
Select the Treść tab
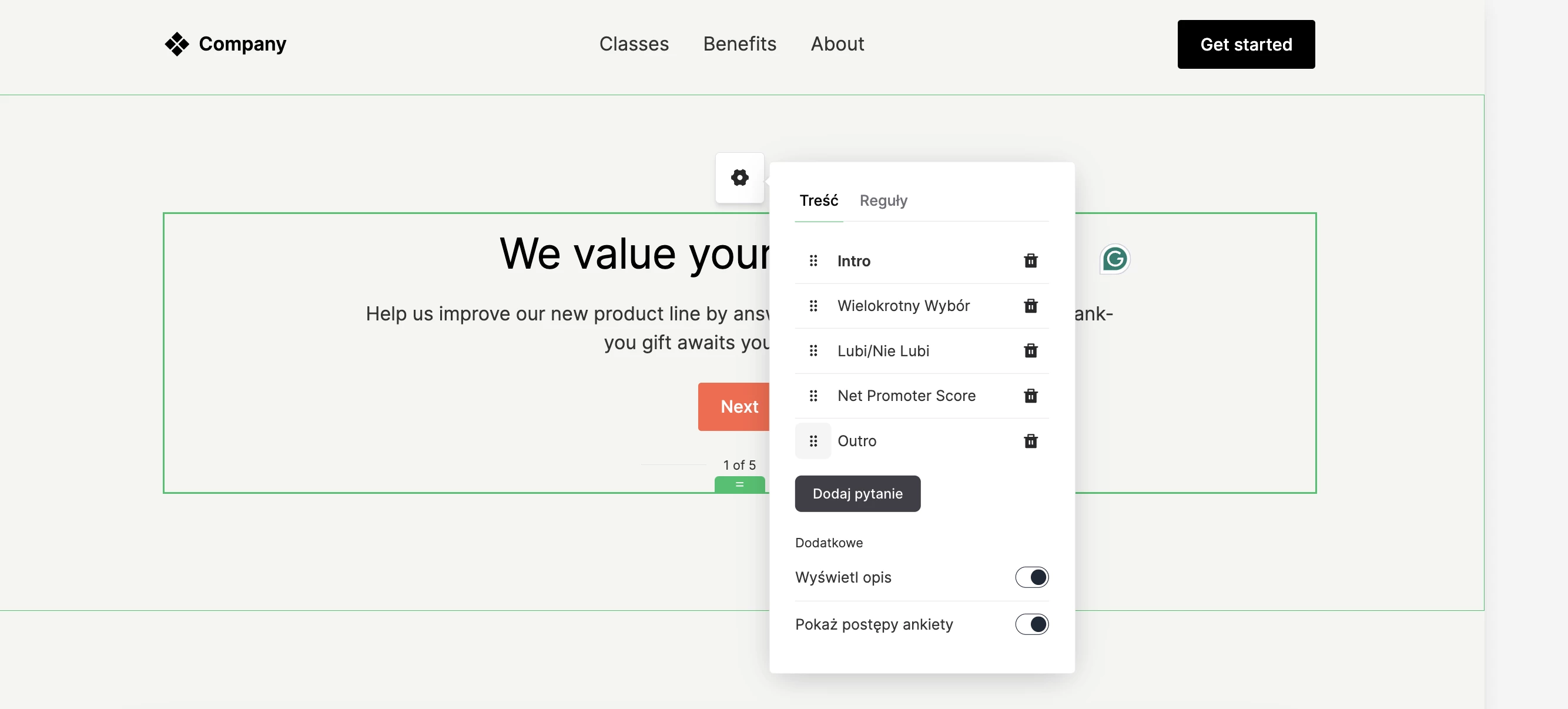pos(818,200)
